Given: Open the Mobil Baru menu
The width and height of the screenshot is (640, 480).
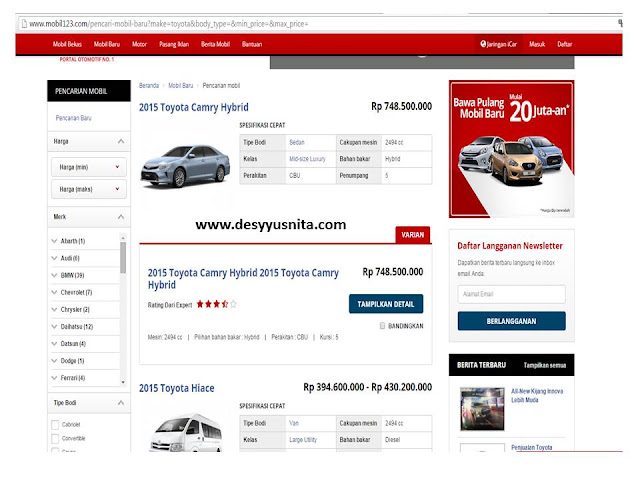Looking at the screenshot, I should [107, 44].
